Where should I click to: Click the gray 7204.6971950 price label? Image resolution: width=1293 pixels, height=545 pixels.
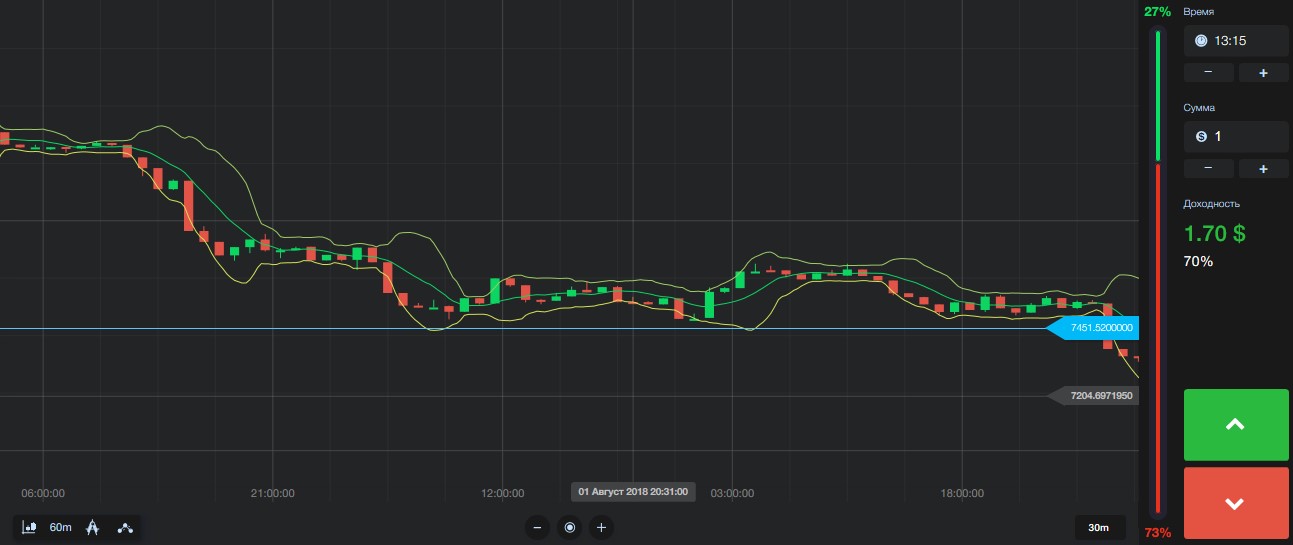(1093, 396)
